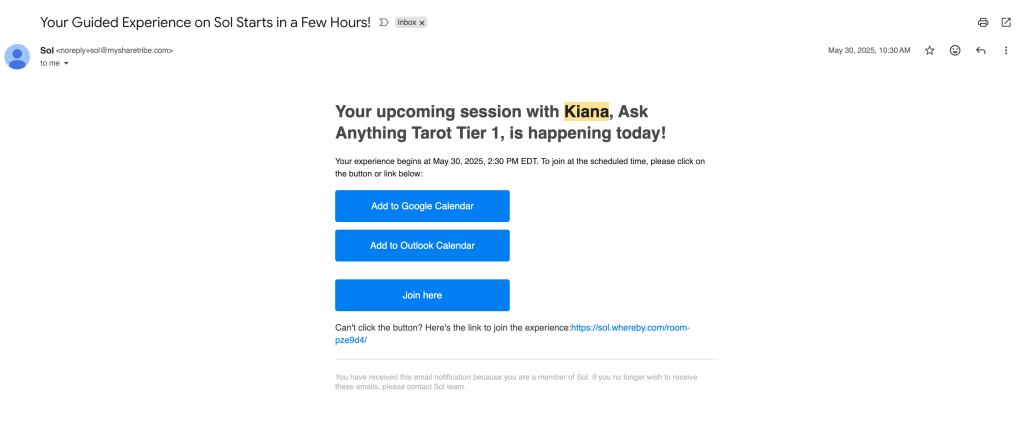Click the noreply sender email address
The image size is (1024, 437).
coord(115,50)
